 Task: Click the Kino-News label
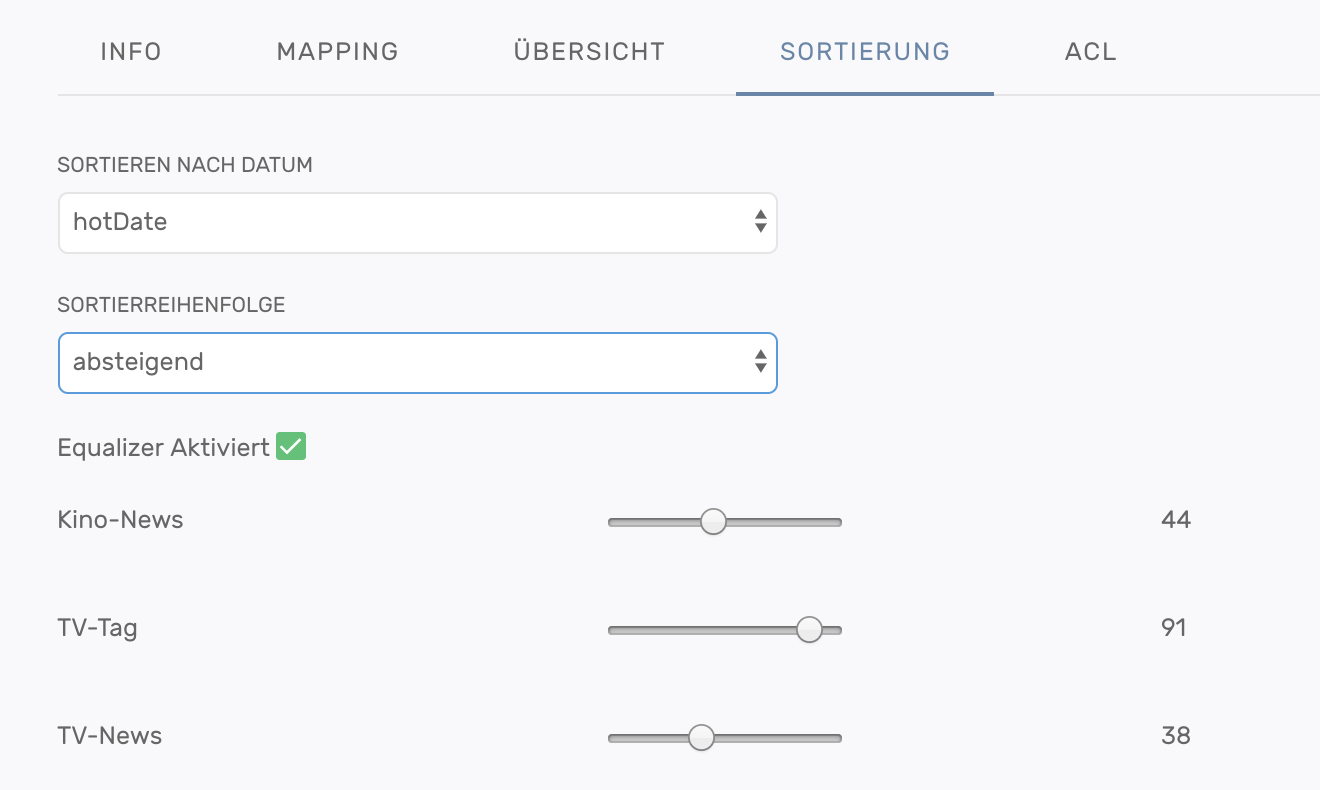point(120,520)
